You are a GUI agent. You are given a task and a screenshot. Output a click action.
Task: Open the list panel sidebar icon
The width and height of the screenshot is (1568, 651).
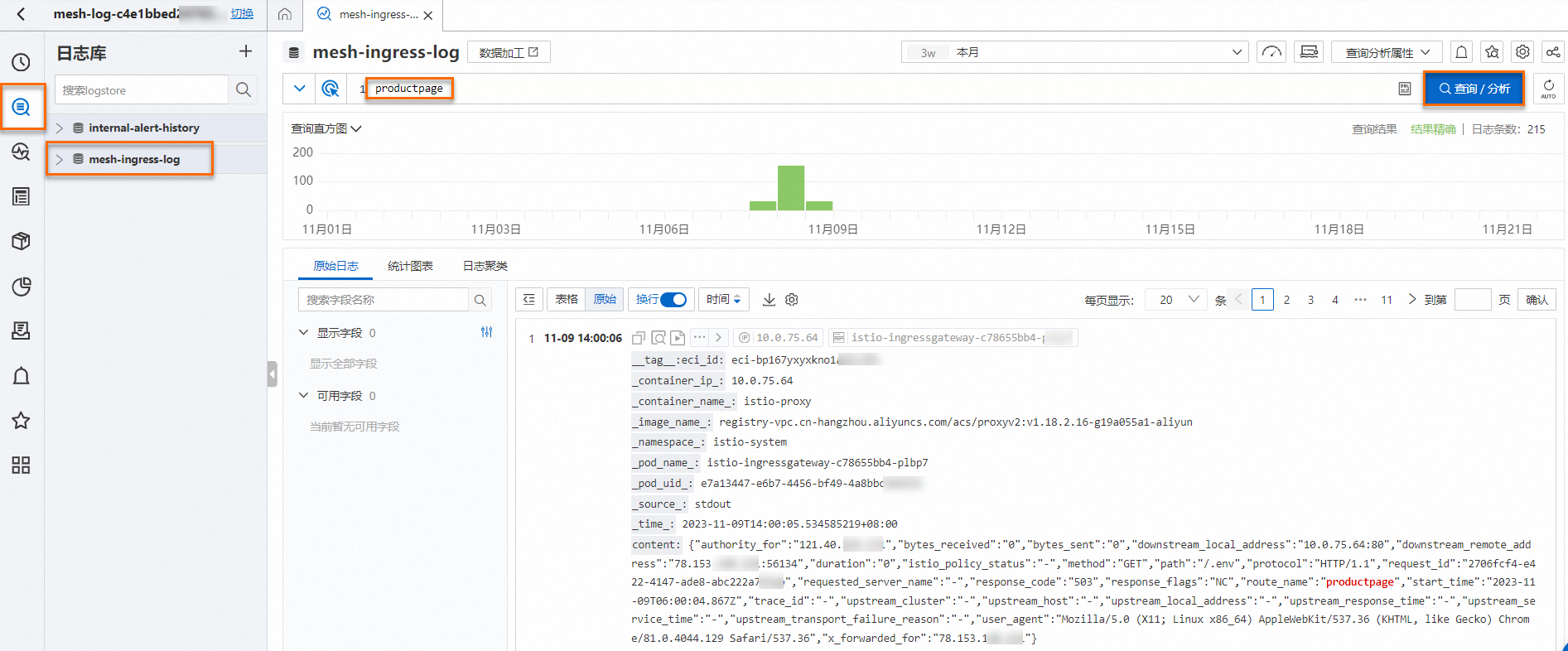(x=22, y=196)
